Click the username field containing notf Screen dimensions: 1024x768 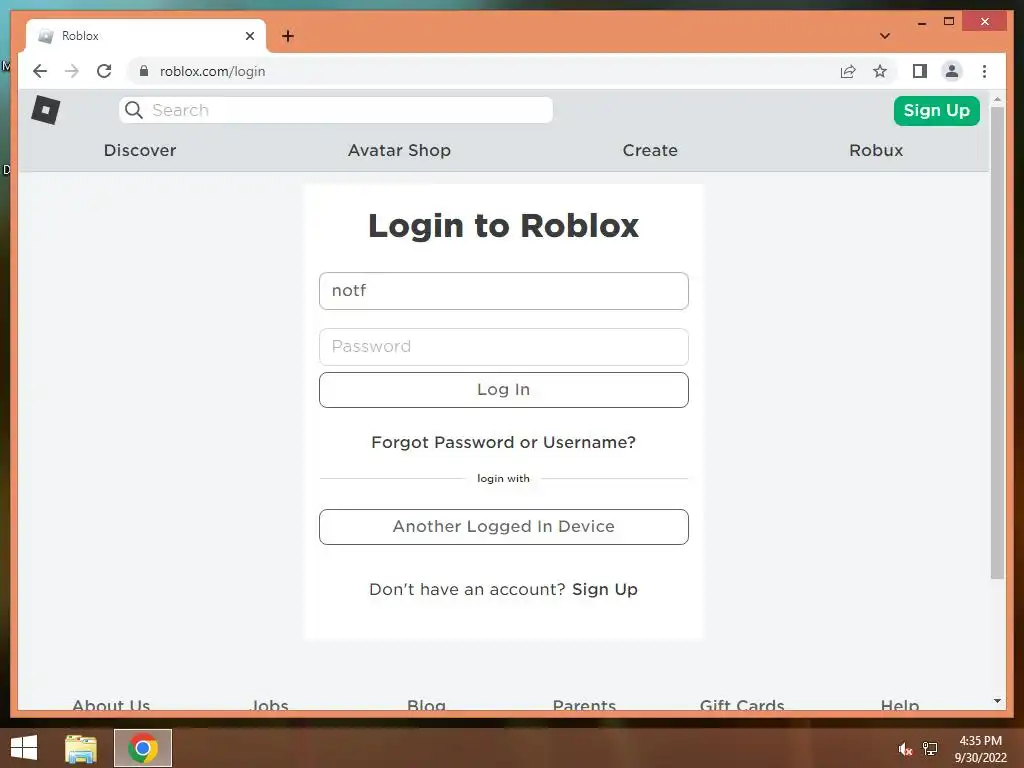pos(504,291)
